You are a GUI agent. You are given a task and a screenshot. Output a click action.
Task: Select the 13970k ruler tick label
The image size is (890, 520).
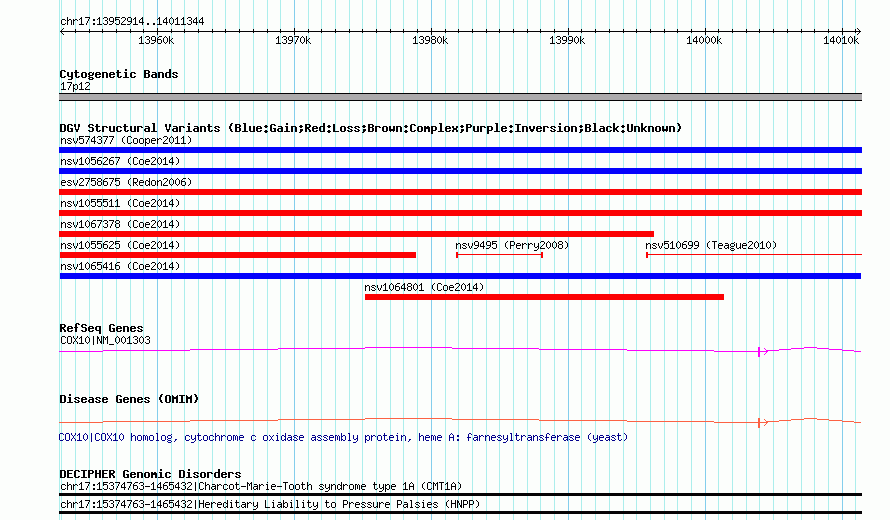tap(293, 41)
